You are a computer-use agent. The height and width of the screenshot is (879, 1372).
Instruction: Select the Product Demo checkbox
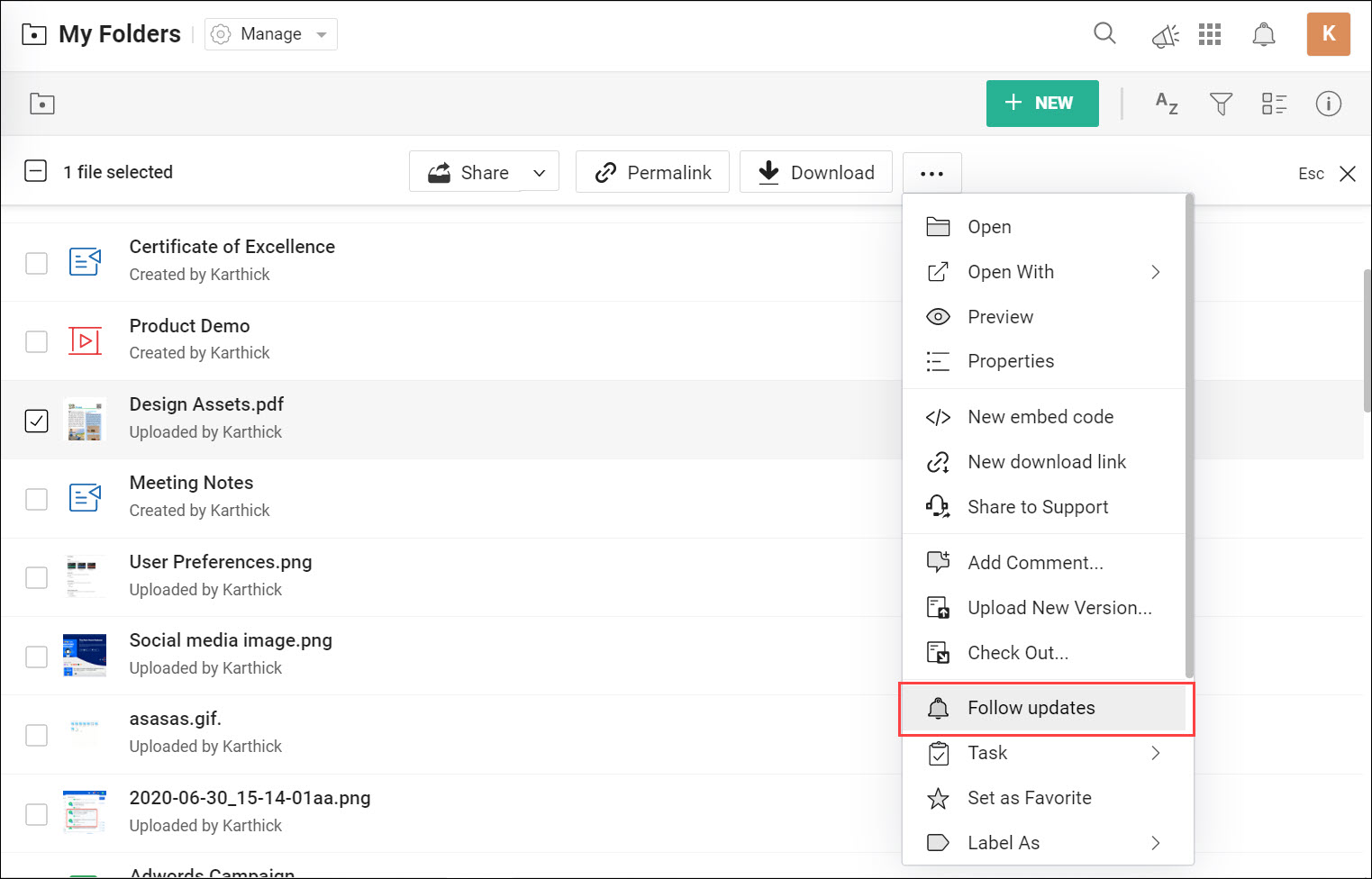coord(36,341)
